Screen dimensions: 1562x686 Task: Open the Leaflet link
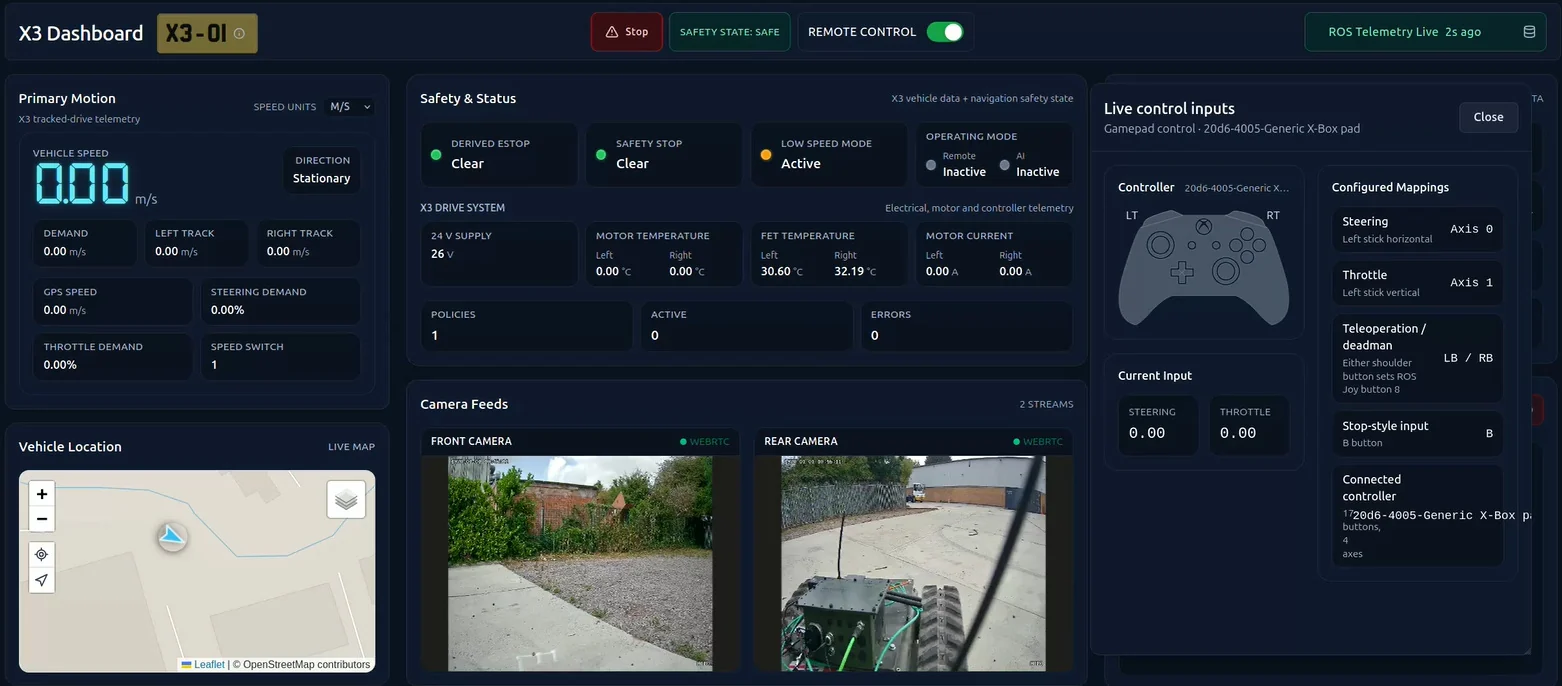(x=209, y=664)
